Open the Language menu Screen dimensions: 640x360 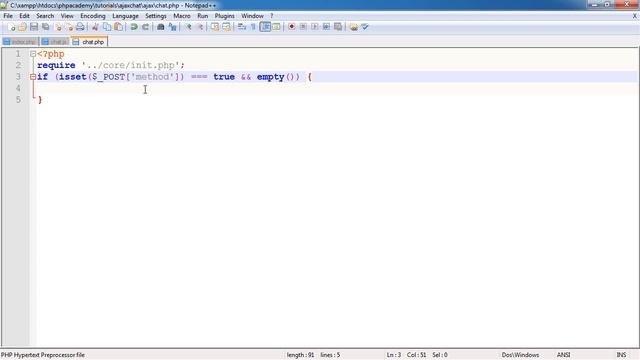125,16
